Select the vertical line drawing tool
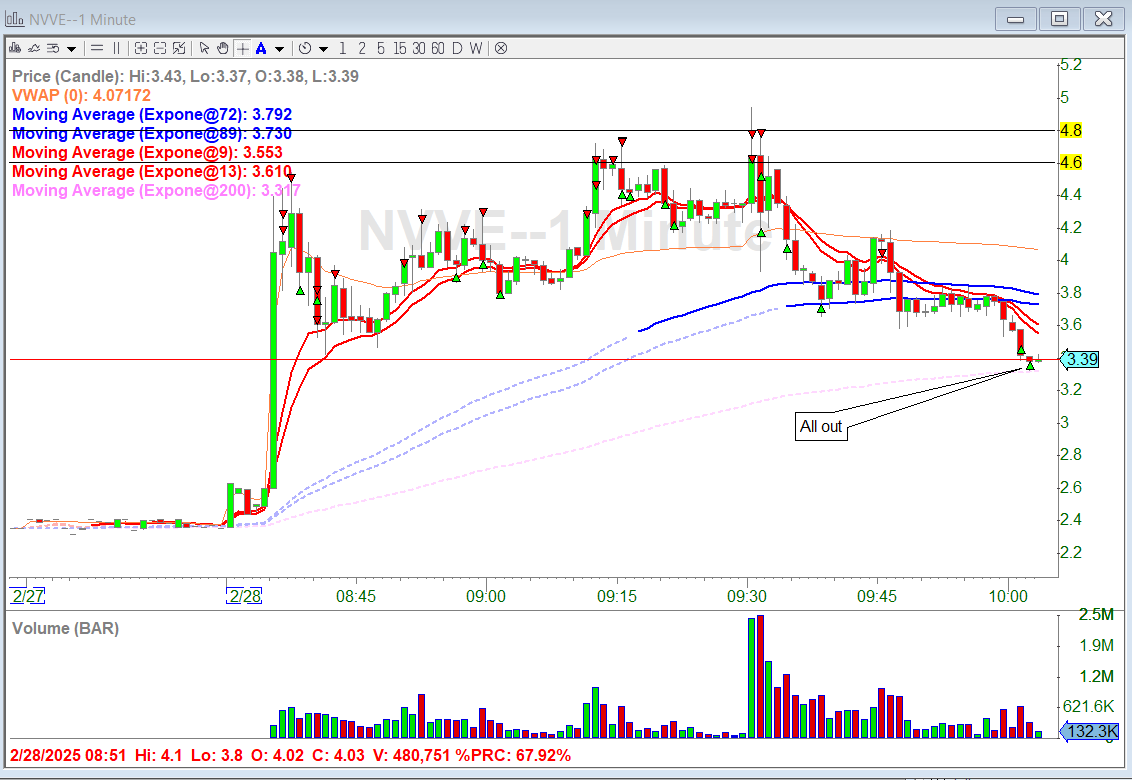The height and width of the screenshot is (780, 1132). 116,48
